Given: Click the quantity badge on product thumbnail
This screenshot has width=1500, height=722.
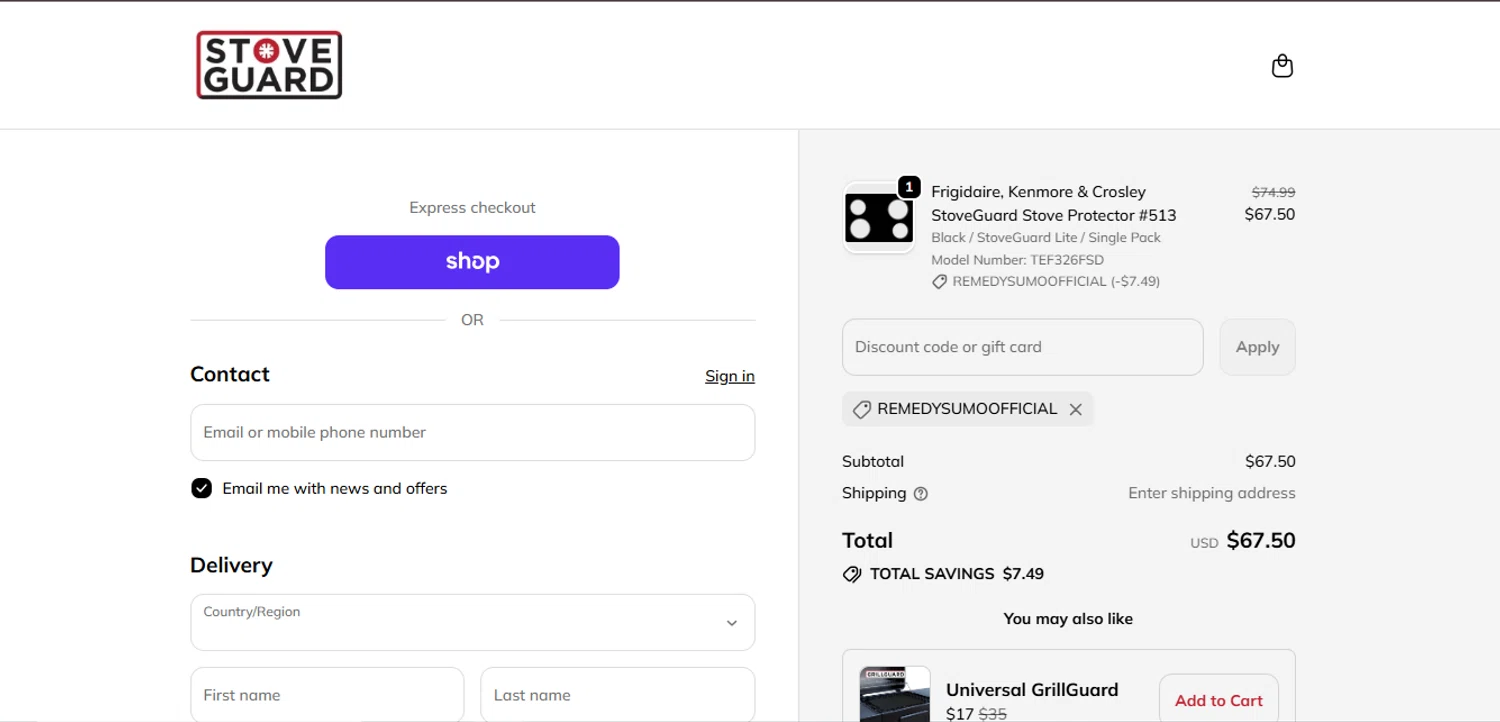Looking at the screenshot, I should [x=909, y=187].
